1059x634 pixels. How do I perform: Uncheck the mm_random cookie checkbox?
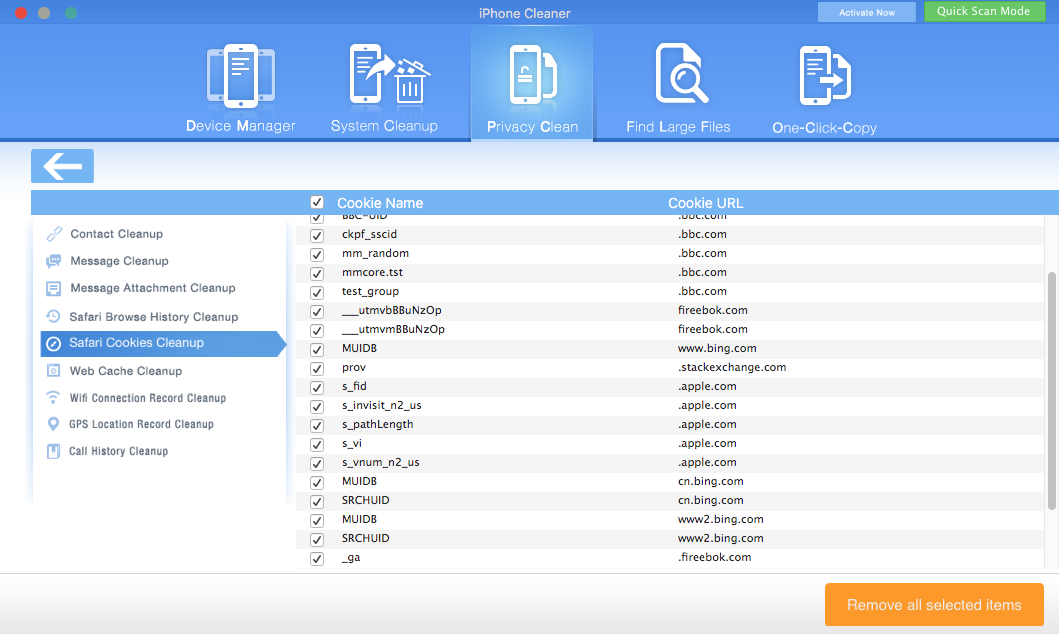317,255
